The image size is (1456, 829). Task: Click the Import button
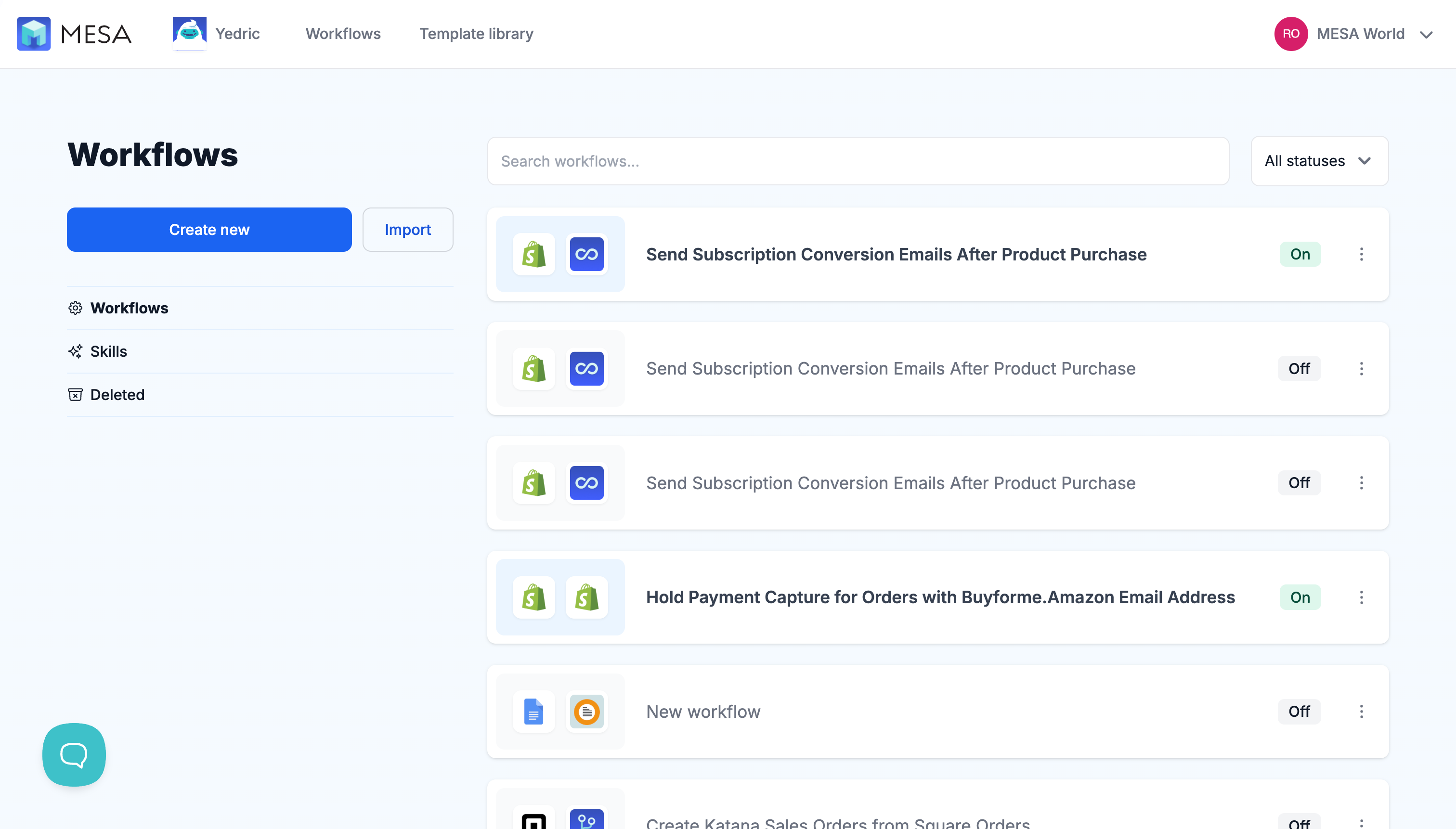pos(408,230)
